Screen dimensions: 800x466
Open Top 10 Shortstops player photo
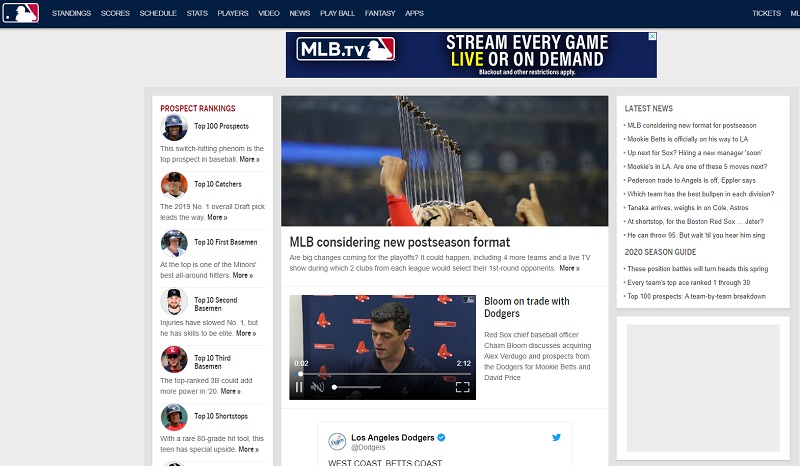click(174, 418)
